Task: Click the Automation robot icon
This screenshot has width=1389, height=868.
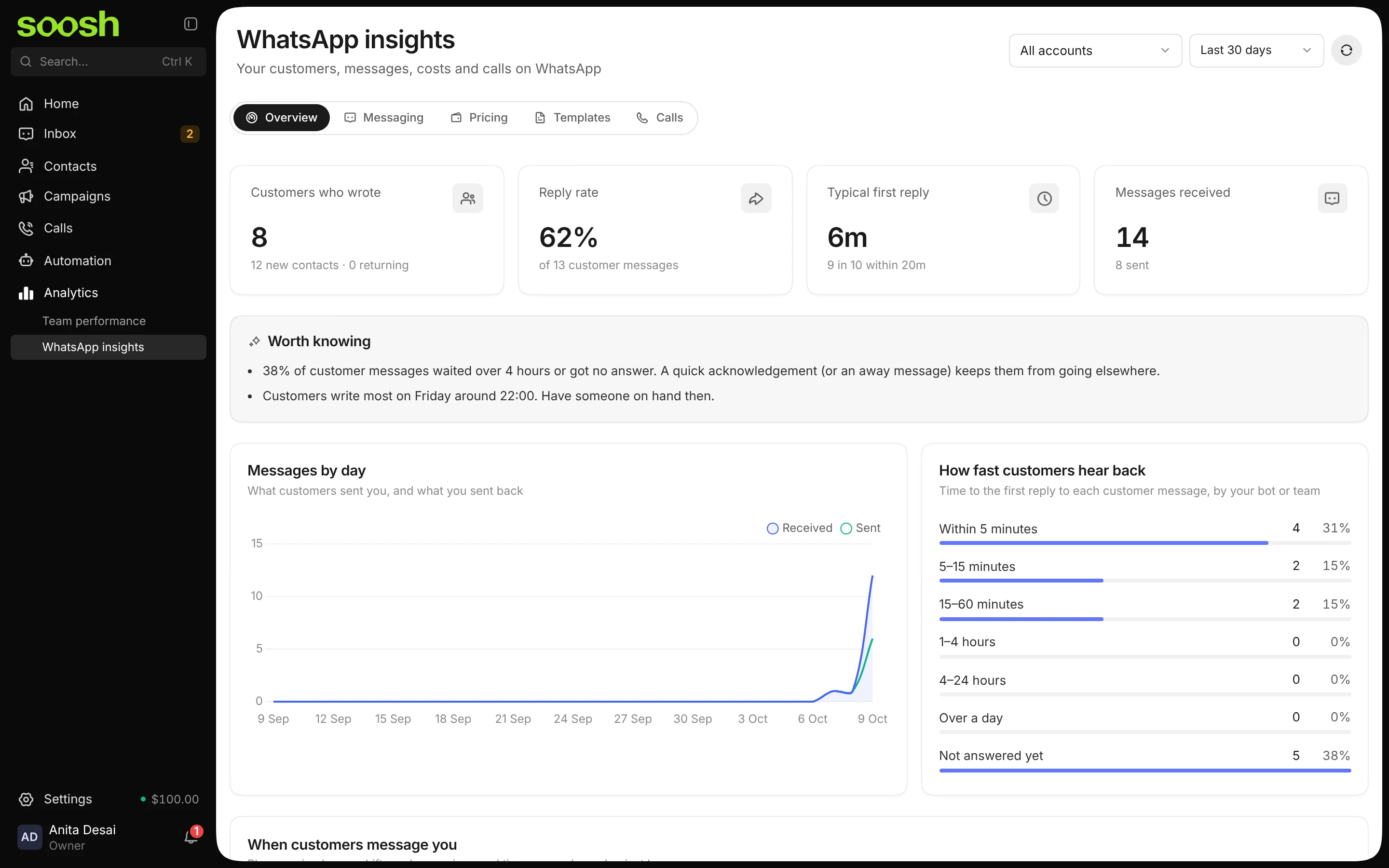Action: tap(26, 260)
